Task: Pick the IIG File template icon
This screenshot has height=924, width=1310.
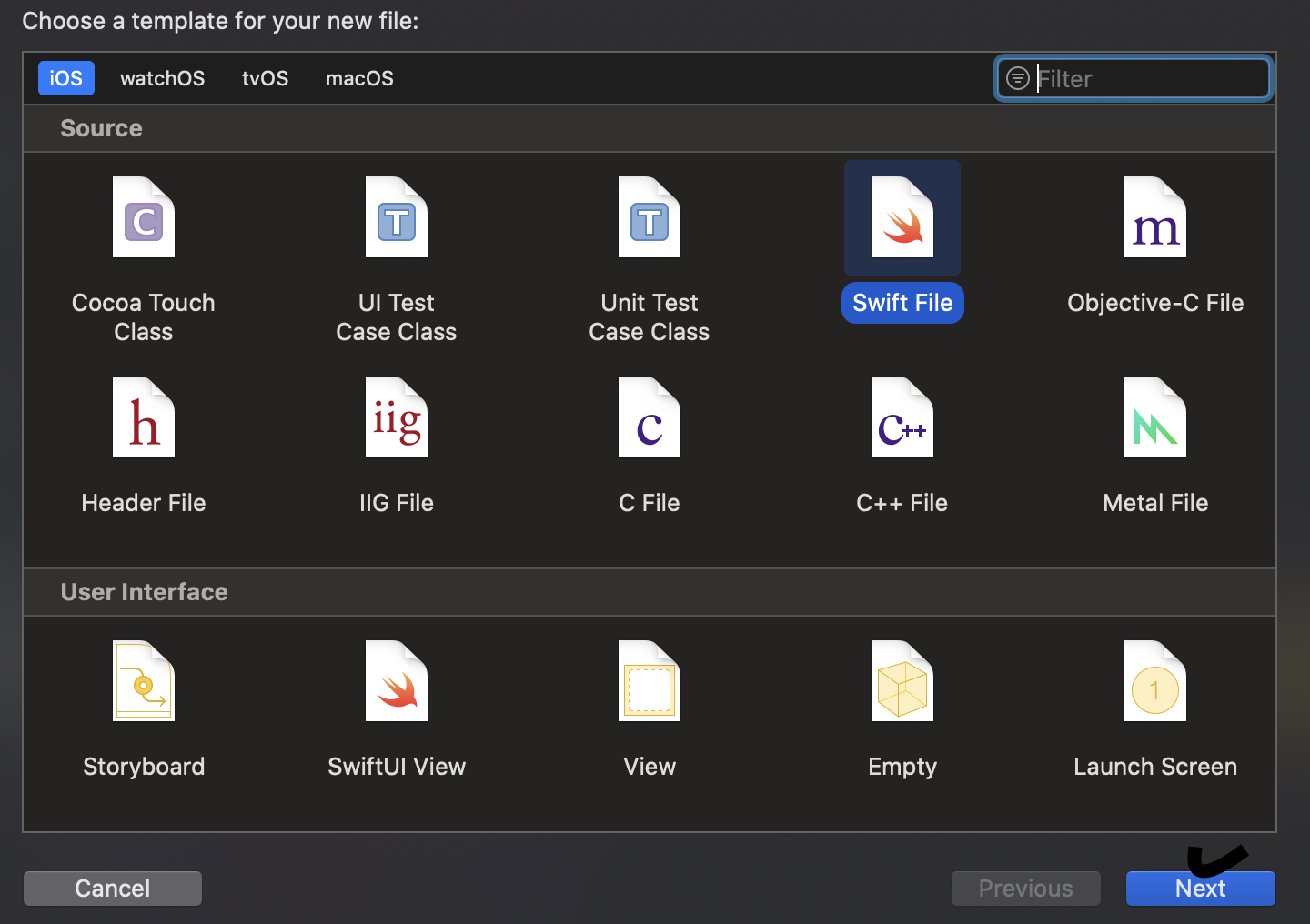Action: tap(397, 417)
